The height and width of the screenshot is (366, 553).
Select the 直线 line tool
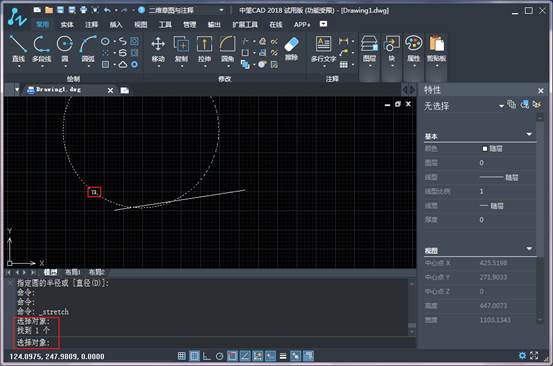coord(18,49)
